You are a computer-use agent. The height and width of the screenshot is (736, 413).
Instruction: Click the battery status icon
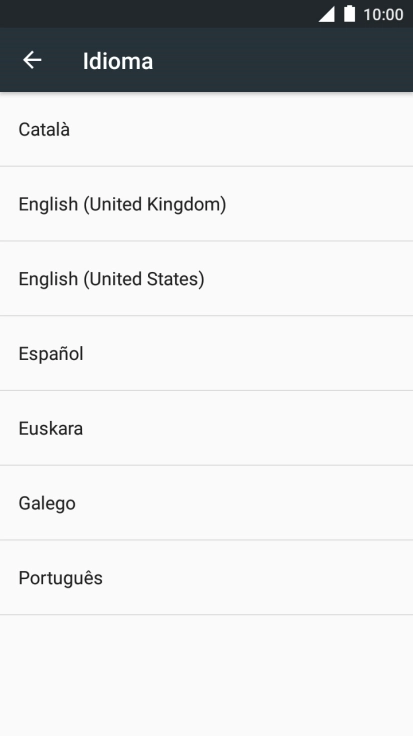coord(349,14)
